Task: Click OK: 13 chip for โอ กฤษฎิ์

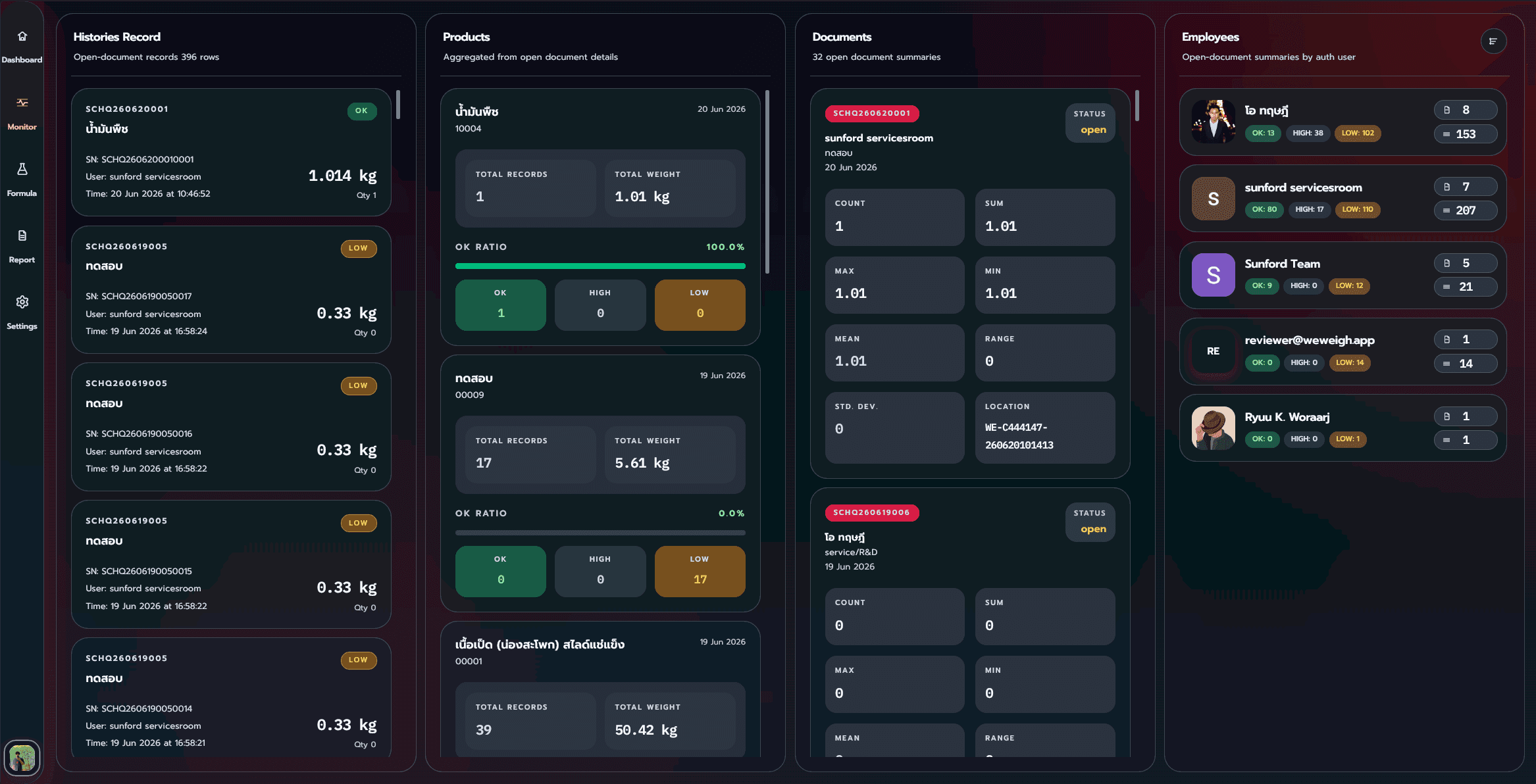Action: pos(1263,133)
